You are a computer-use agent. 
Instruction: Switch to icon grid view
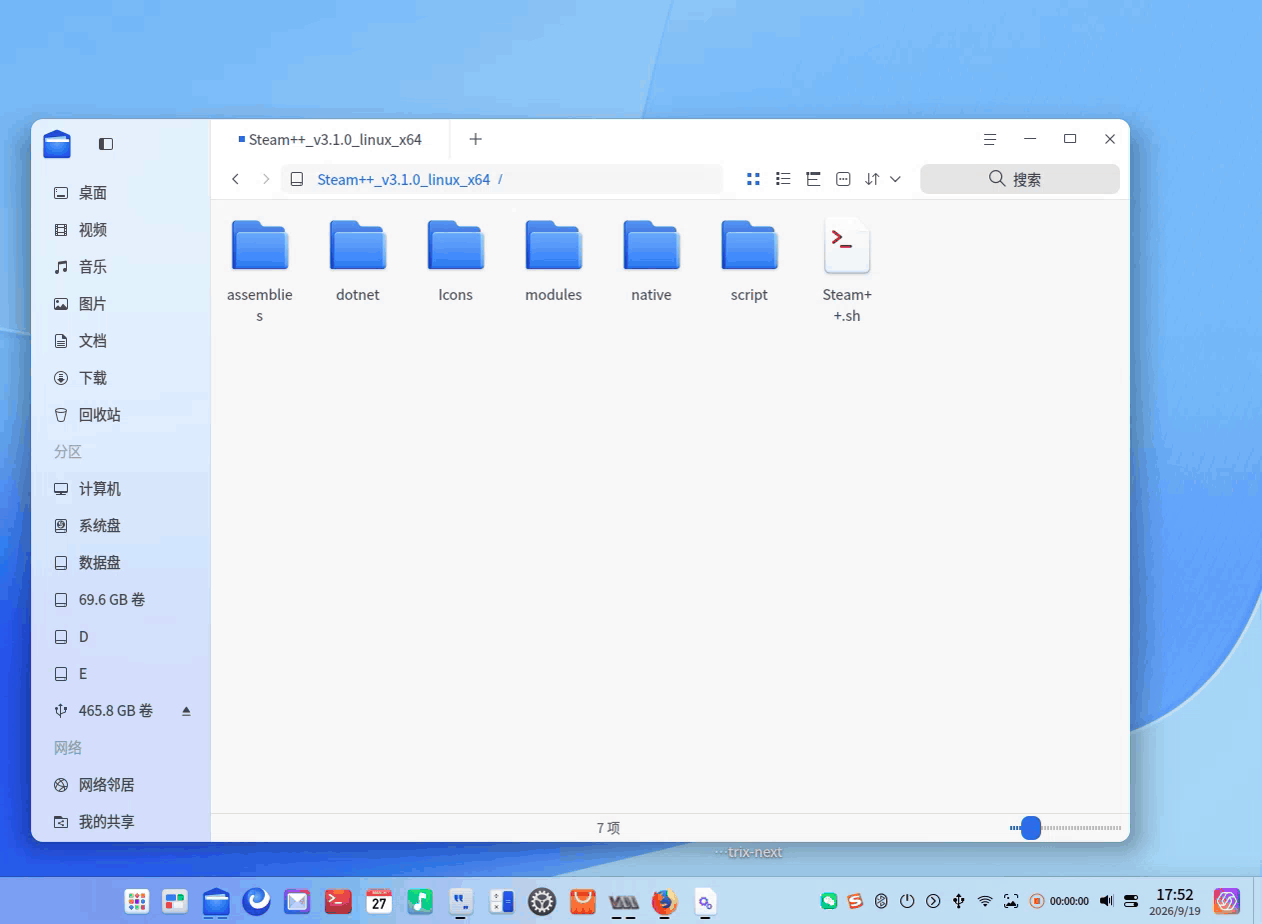click(x=753, y=179)
